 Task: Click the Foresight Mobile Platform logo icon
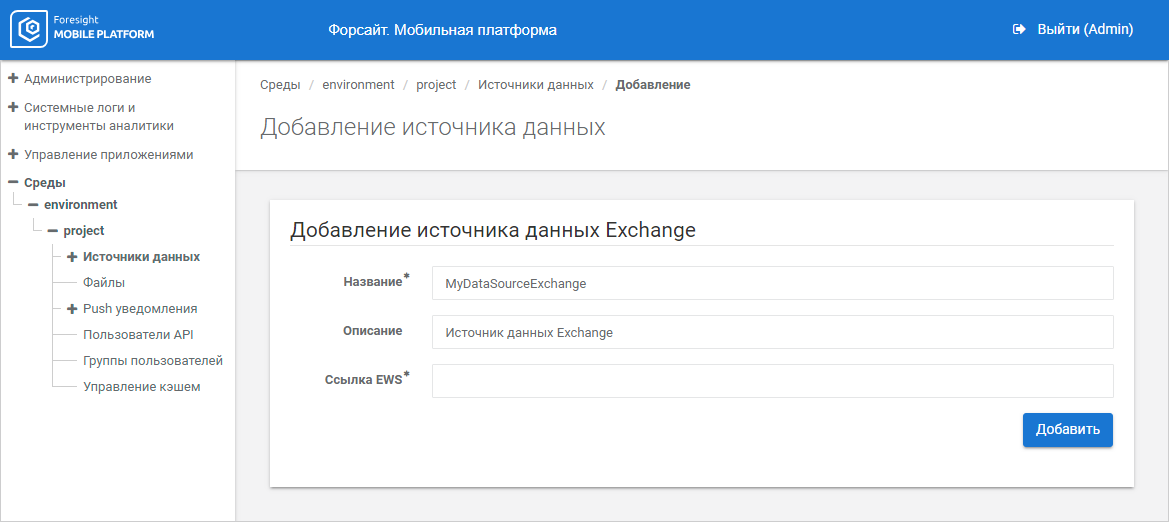tap(28, 30)
